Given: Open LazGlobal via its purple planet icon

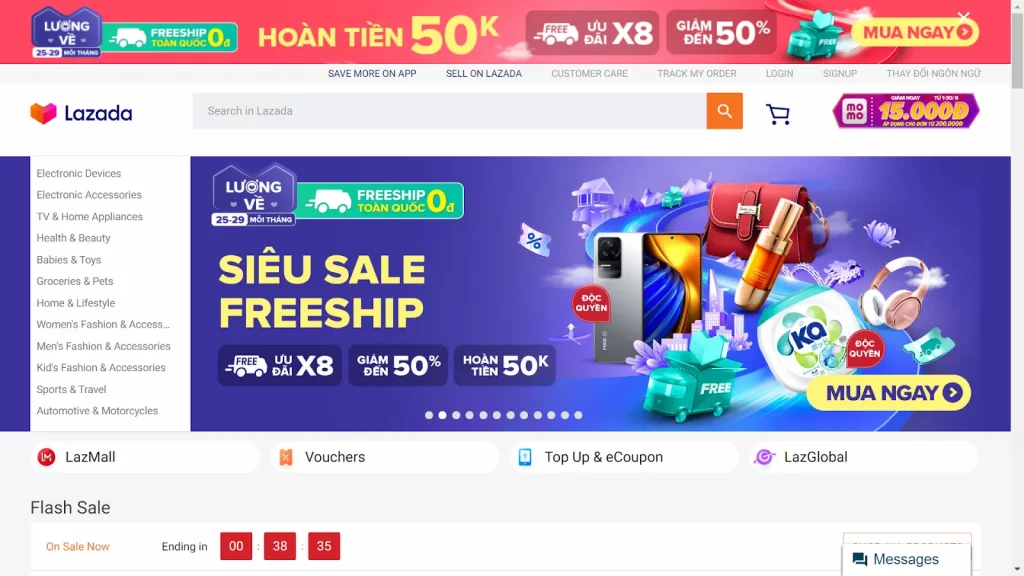Looking at the screenshot, I should [x=764, y=457].
